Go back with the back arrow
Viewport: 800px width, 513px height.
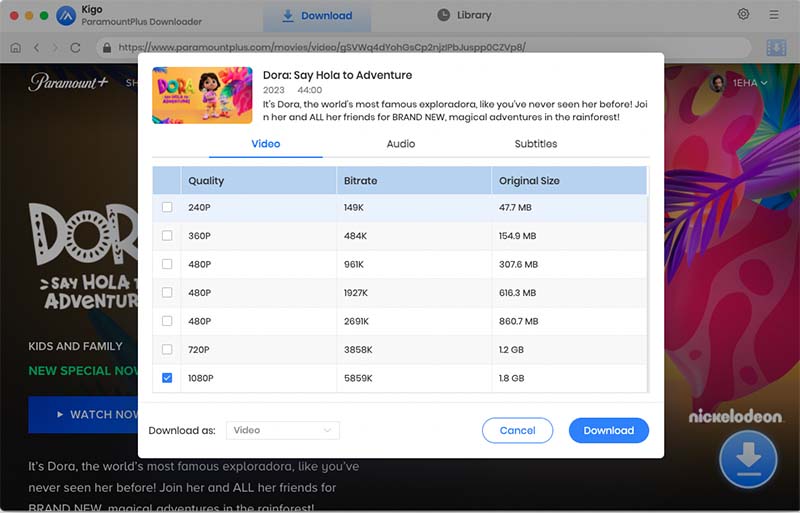pyautogui.click(x=36, y=47)
